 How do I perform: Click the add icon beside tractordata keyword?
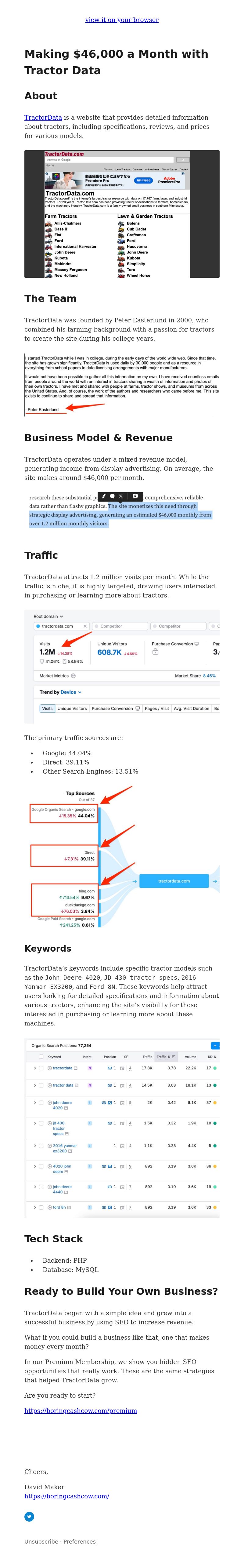coord(50,1068)
